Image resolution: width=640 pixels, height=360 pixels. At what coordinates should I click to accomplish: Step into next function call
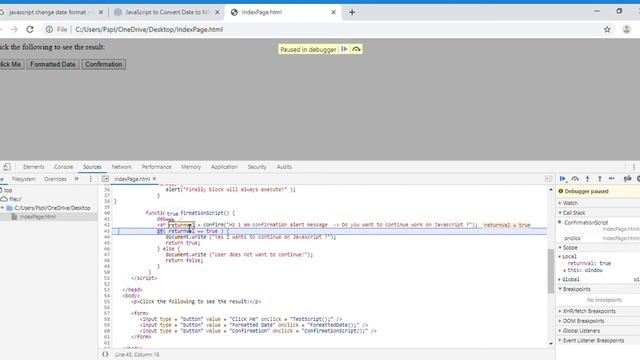[x=587, y=179]
